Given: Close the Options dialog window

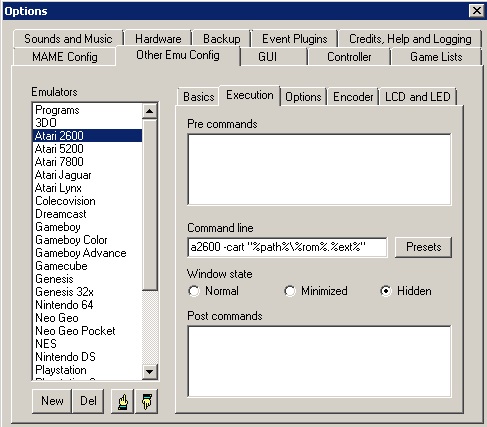Looking at the screenshot, I should tap(477, 11).
